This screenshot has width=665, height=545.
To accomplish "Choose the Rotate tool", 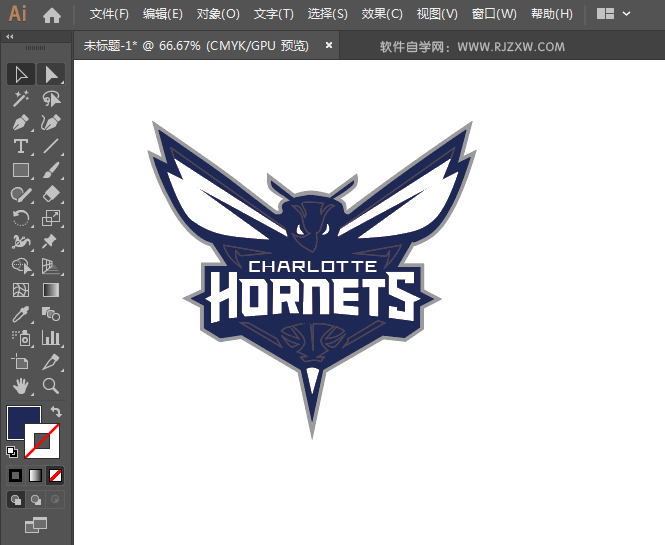I will [x=21, y=218].
